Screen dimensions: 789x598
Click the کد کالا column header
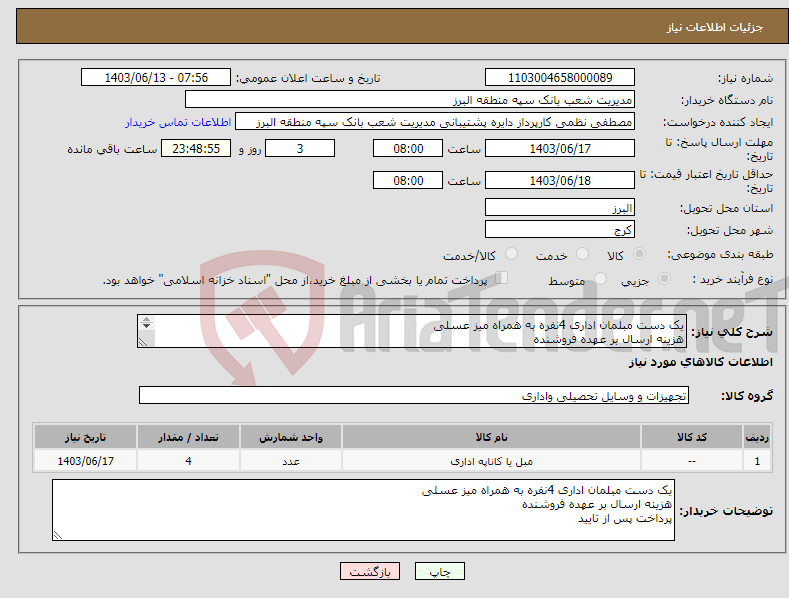(692, 437)
